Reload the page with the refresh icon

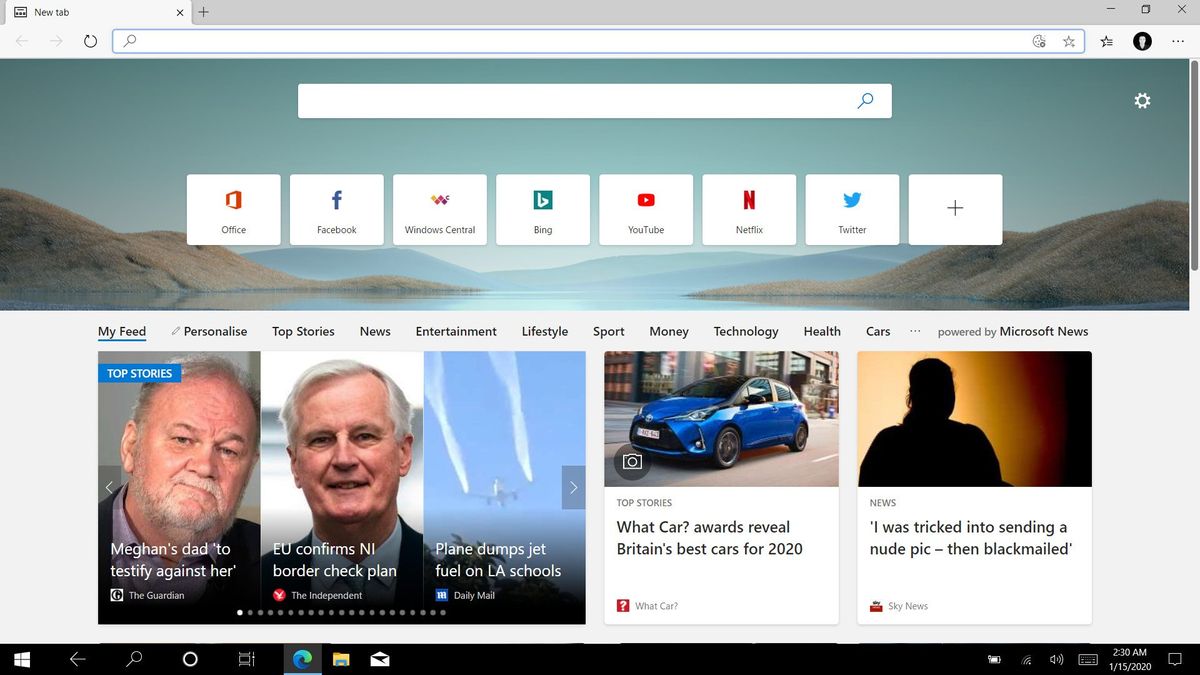click(x=90, y=41)
